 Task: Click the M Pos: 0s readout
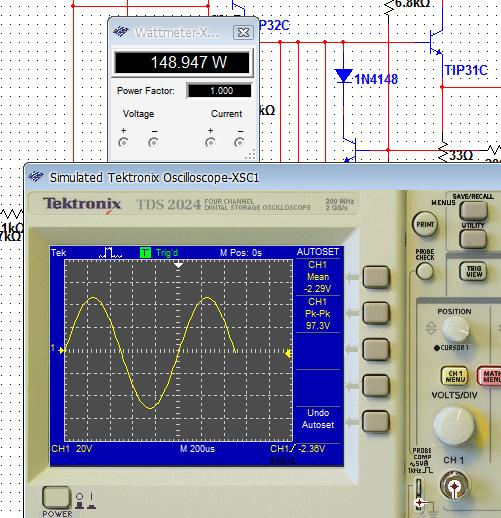pyautogui.click(x=241, y=253)
